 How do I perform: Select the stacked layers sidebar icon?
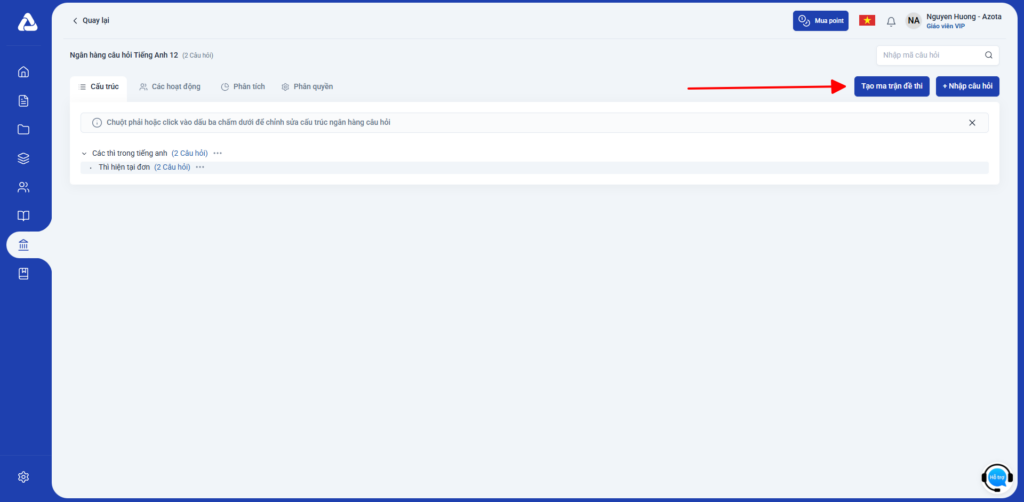coord(24,158)
